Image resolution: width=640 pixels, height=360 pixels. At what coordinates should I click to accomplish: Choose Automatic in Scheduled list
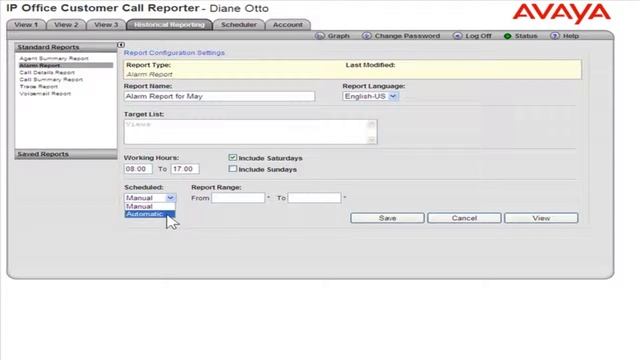click(150, 214)
